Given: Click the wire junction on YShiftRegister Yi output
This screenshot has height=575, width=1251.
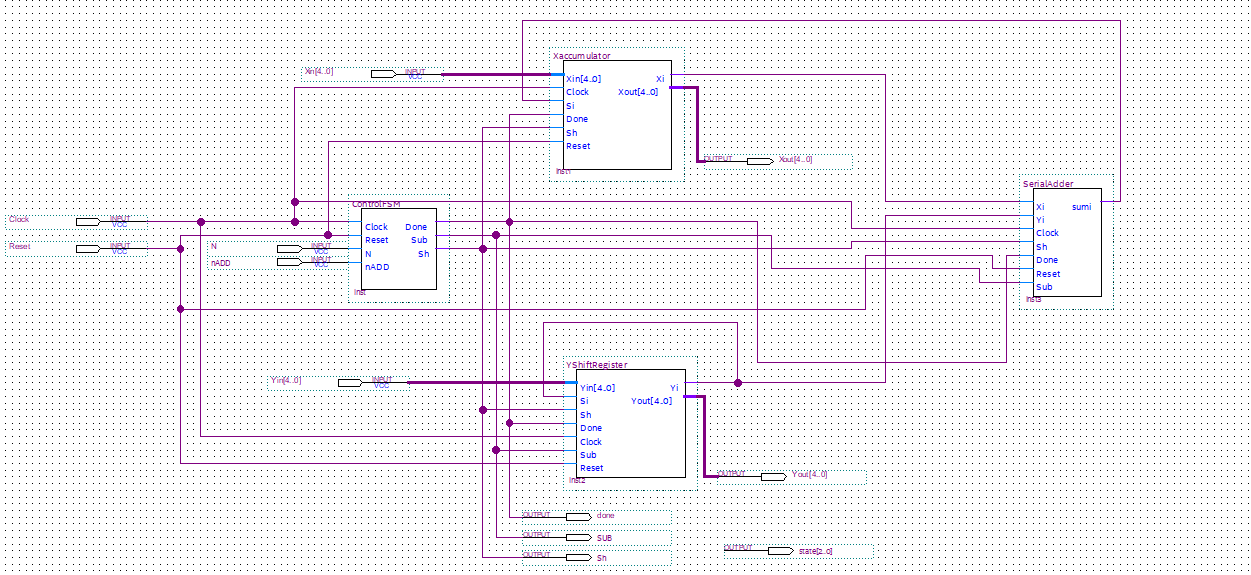Looking at the screenshot, I should tap(737, 382).
